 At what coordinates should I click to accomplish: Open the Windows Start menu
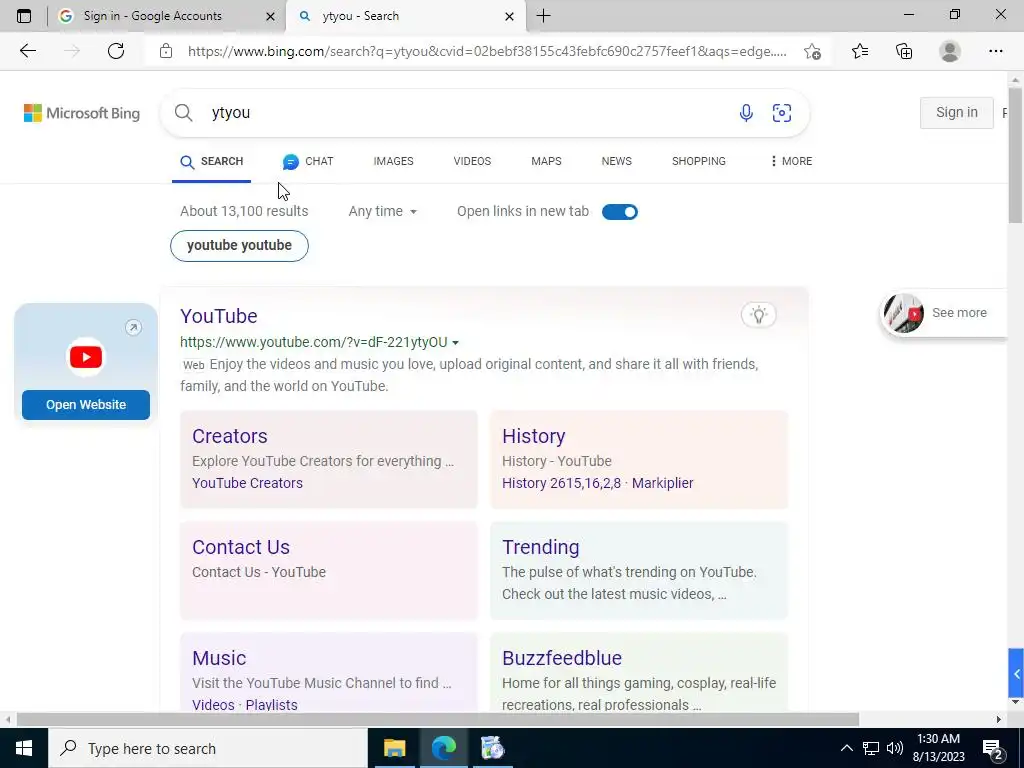point(24,748)
